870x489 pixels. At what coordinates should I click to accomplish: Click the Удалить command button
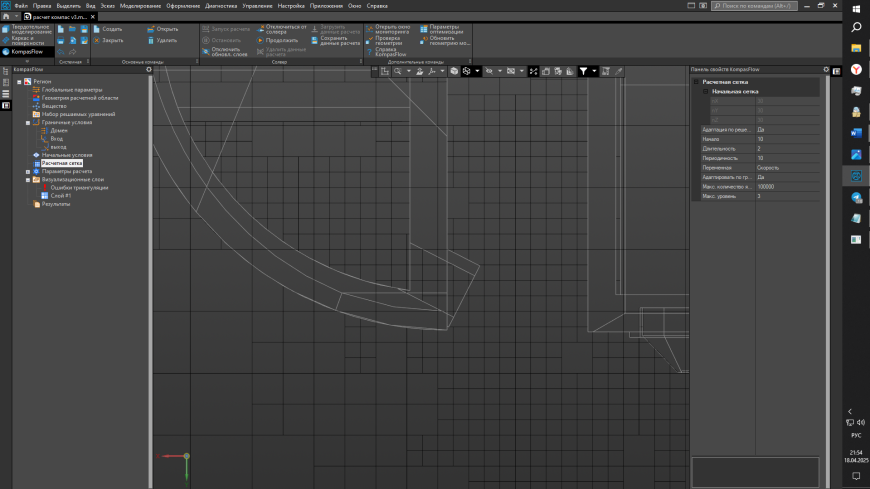(152, 40)
